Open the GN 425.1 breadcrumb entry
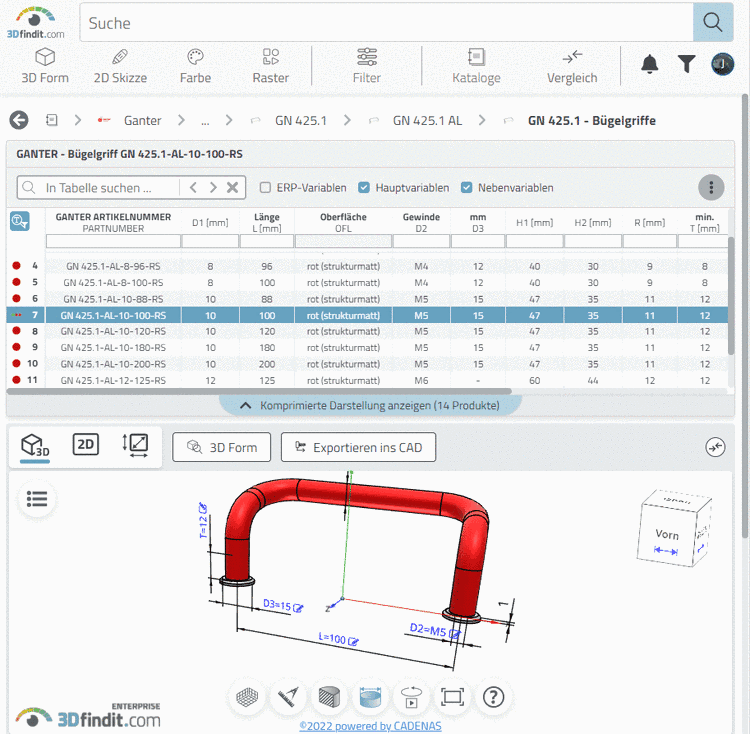Image resolution: width=750 pixels, height=734 pixels. [x=300, y=121]
